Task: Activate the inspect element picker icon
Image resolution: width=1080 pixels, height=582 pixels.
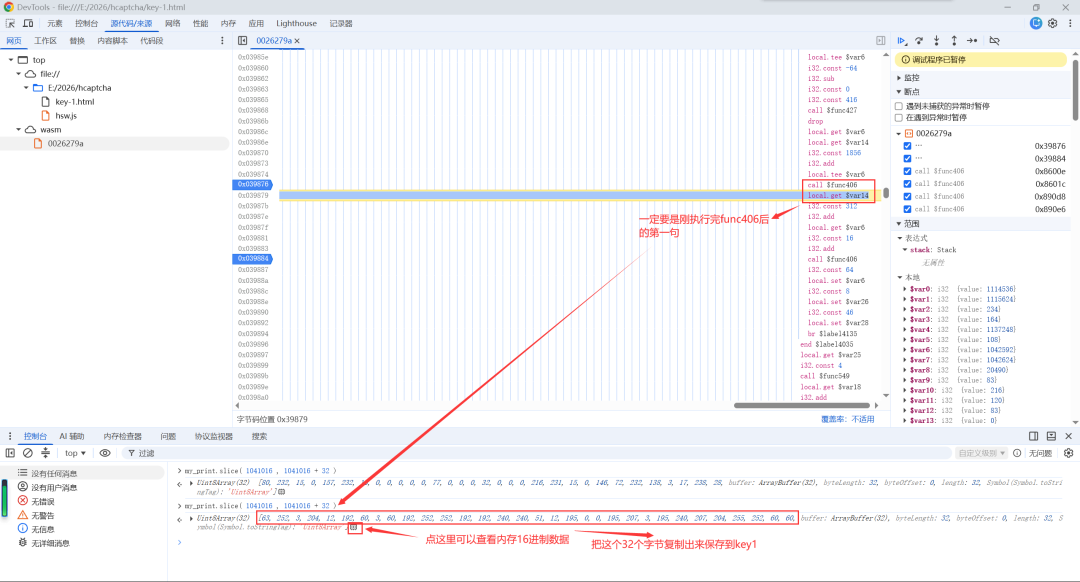Action: coord(10,23)
